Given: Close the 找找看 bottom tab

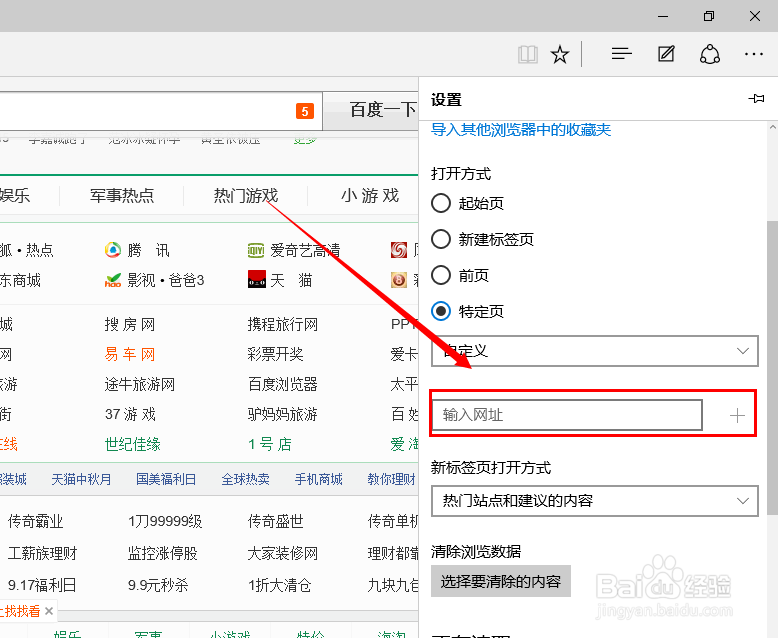Looking at the screenshot, I should (x=49, y=611).
